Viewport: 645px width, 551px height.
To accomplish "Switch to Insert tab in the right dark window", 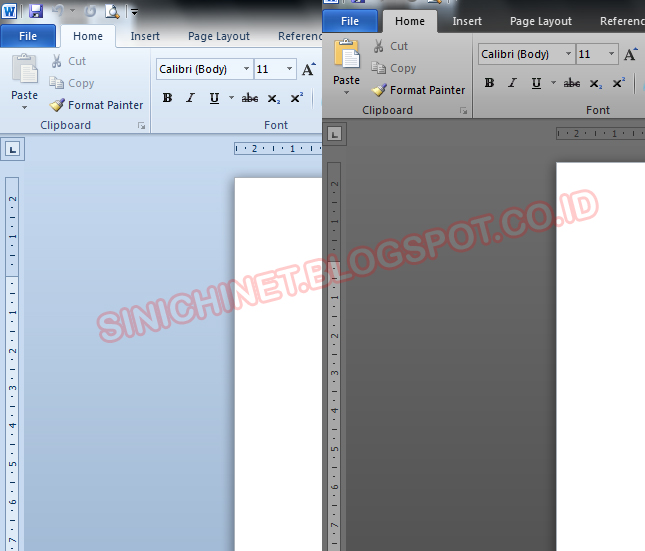I will (x=467, y=21).
